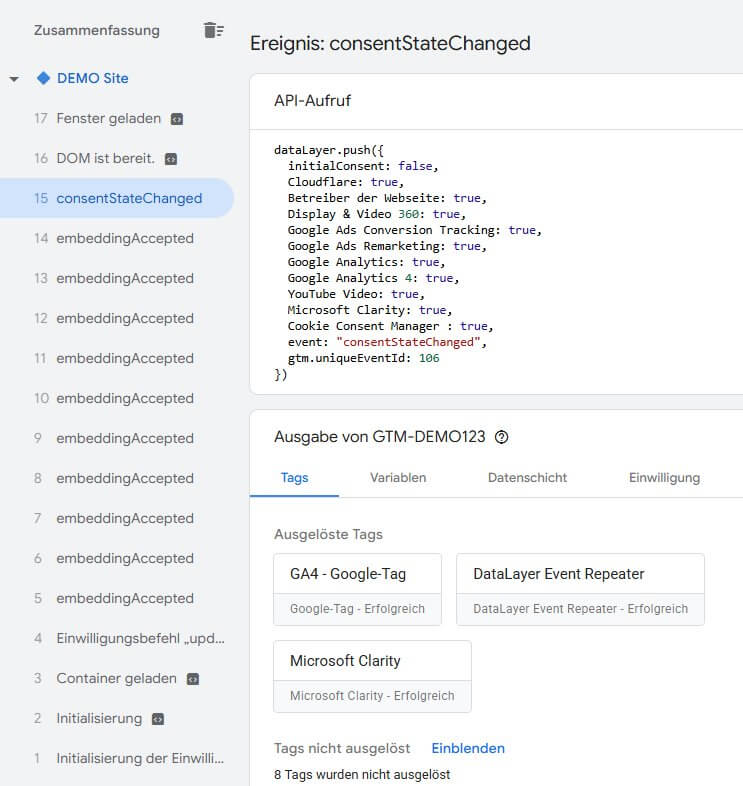Select event 11 embeddingAccepted
Viewport: 743px width, 786px height.
point(117,358)
